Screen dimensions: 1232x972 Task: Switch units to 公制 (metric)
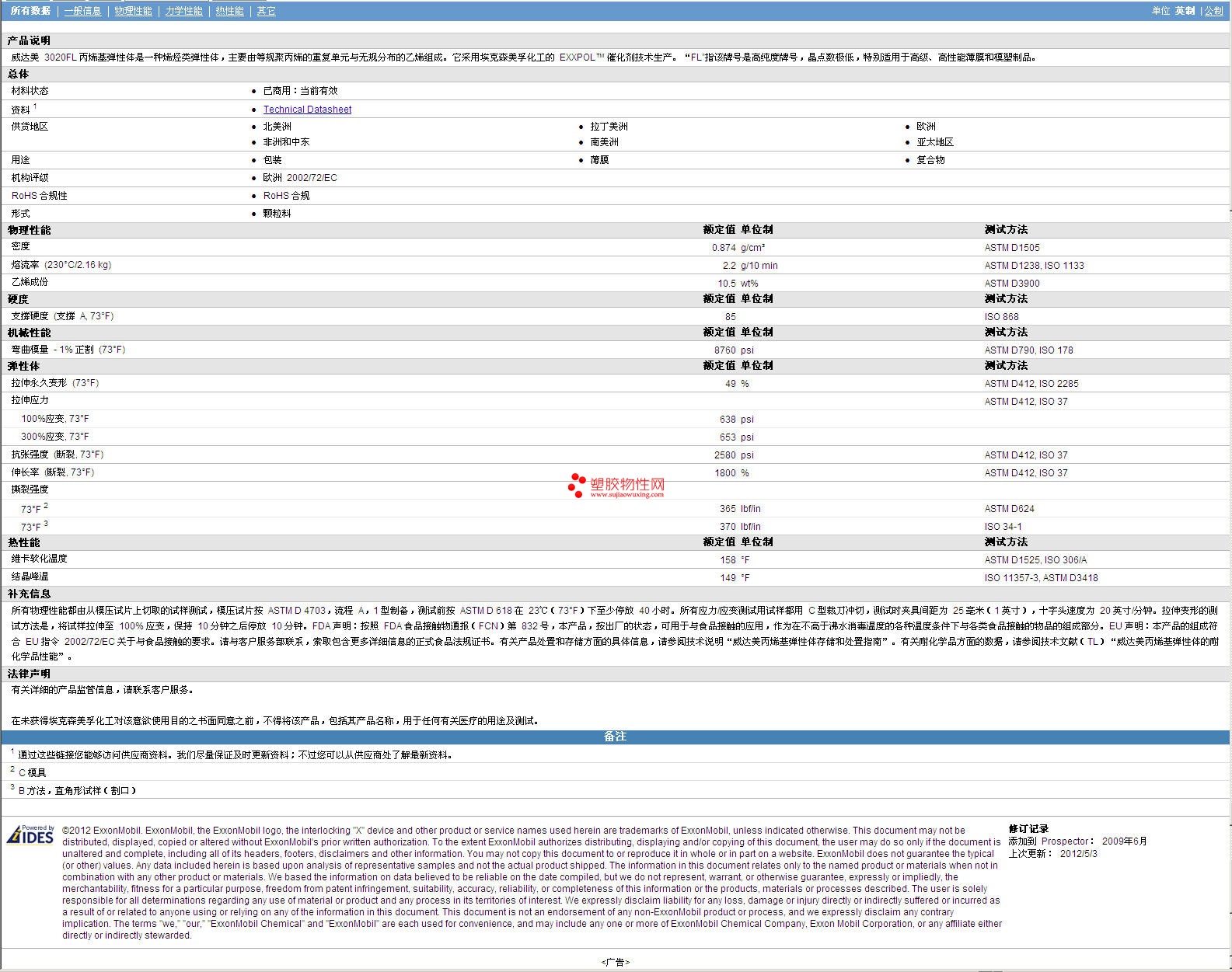pyautogui.click(x=1213, y=11)
